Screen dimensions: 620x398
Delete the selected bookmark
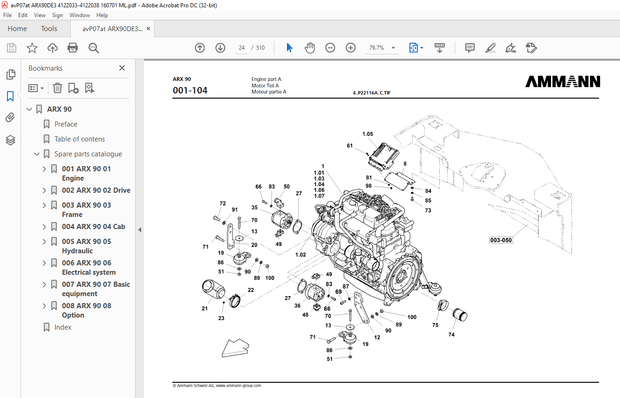coord(57,88)
